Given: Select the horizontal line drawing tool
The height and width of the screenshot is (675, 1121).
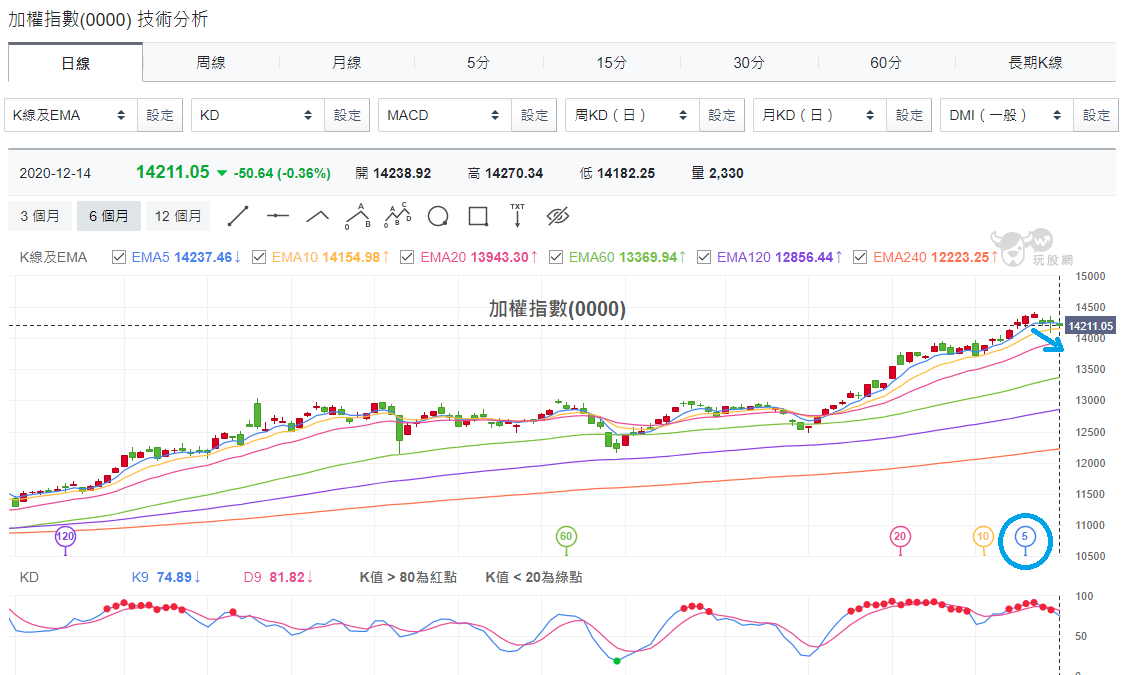Looking at the screenshot, I should point(277,216).
